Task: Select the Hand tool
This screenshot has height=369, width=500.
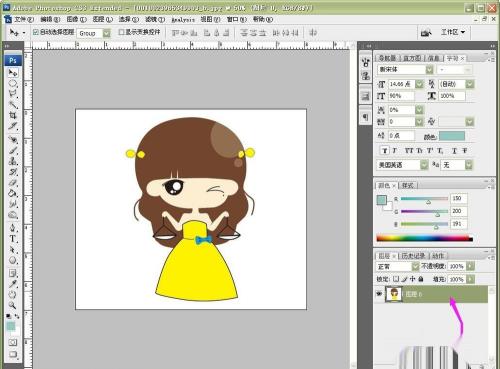Action: point(13,294)
